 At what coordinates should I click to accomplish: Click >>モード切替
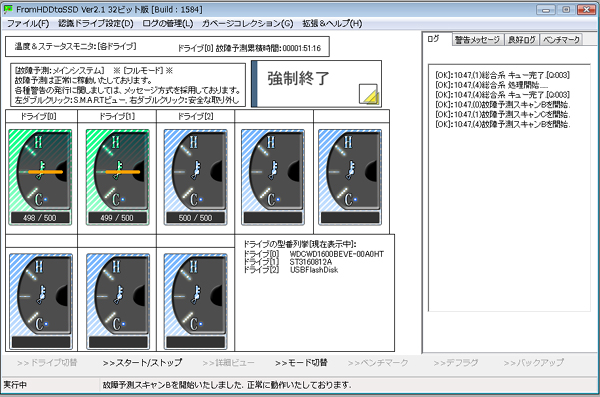301,363
